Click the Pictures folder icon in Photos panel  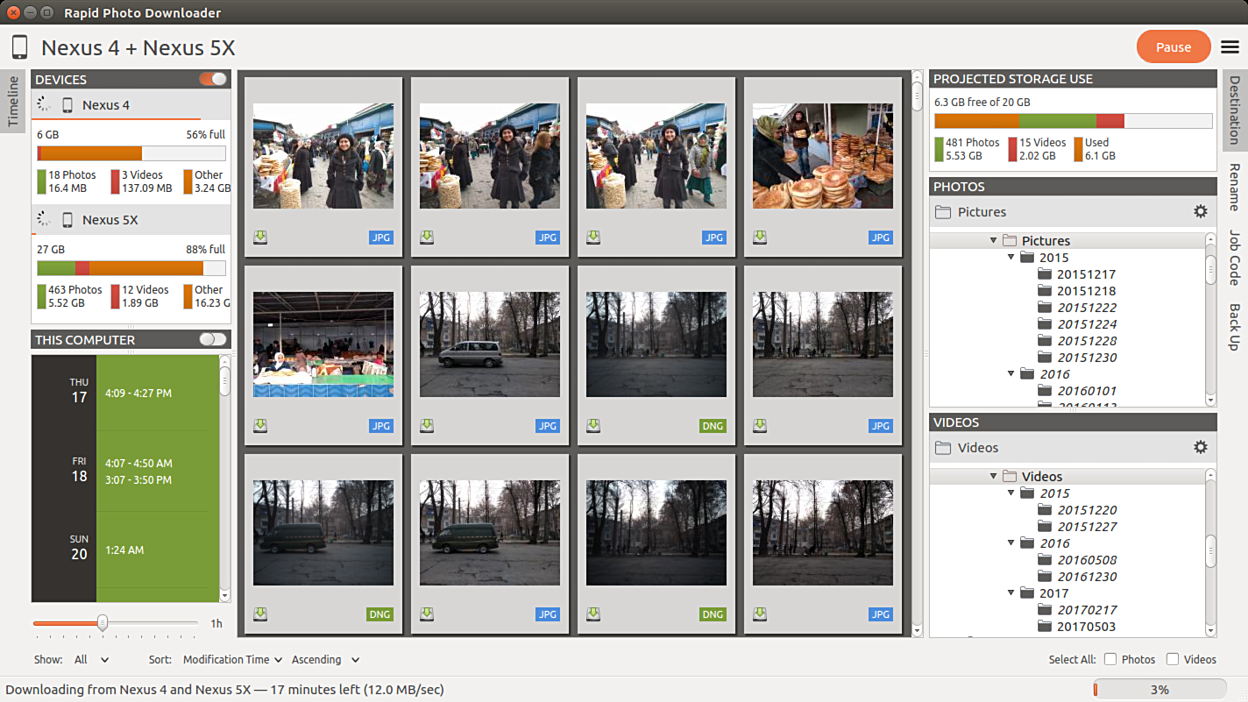coord(943,212)
